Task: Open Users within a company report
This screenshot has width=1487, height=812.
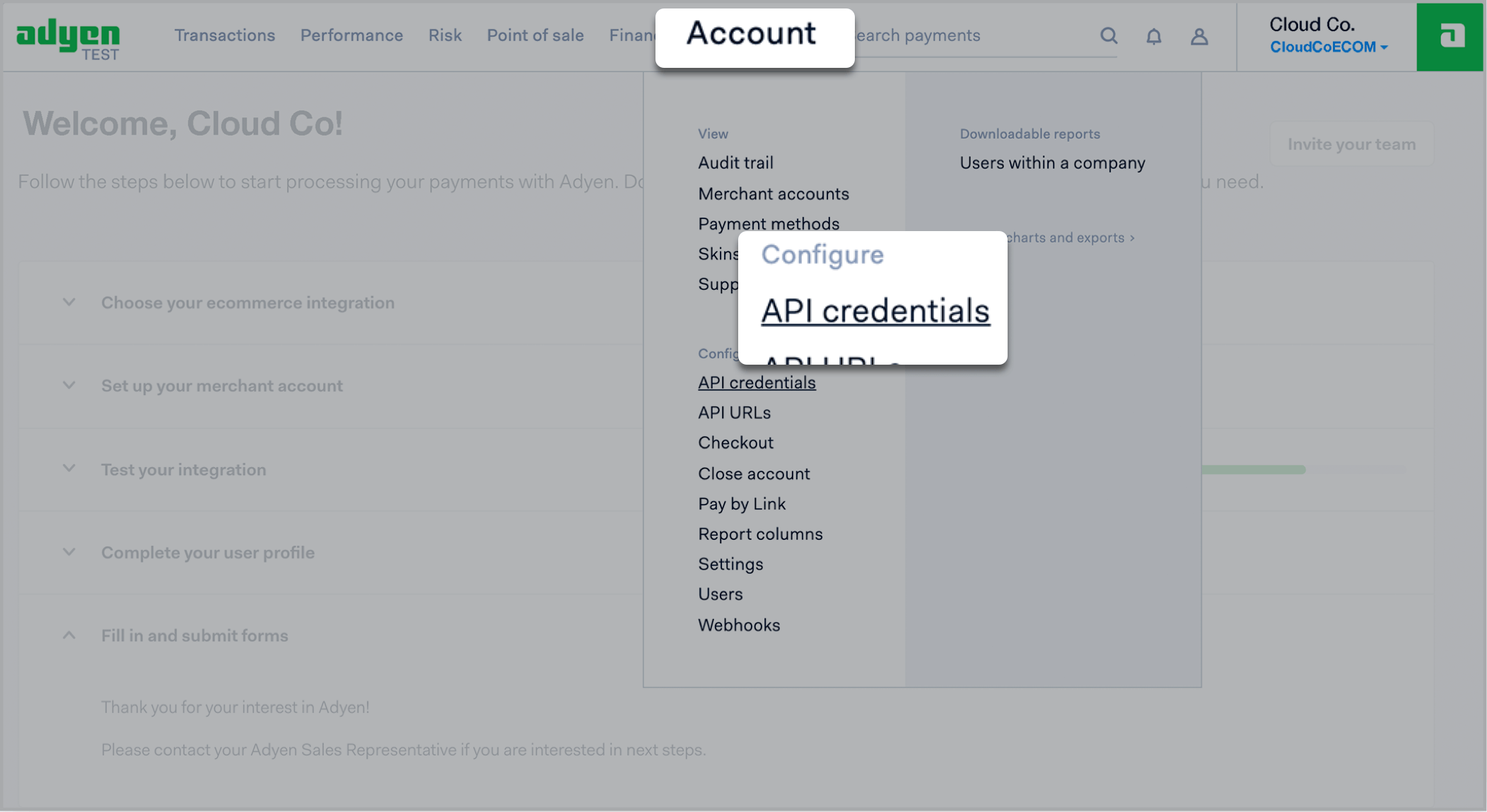Action: (x=1051, y=163)
